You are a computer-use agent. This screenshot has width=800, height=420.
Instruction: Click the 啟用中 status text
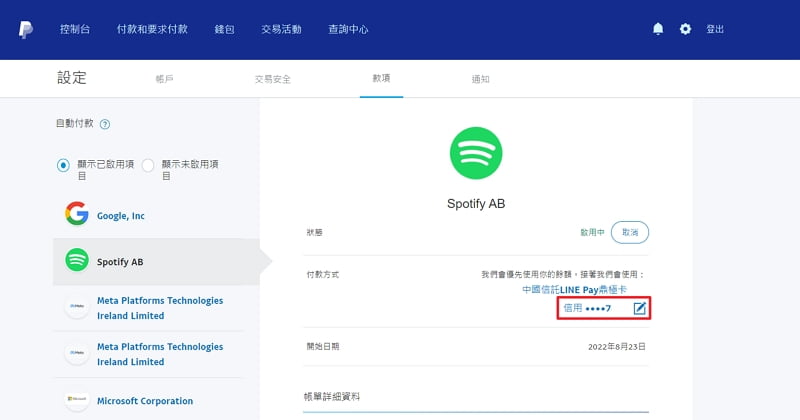pos(592,232)
